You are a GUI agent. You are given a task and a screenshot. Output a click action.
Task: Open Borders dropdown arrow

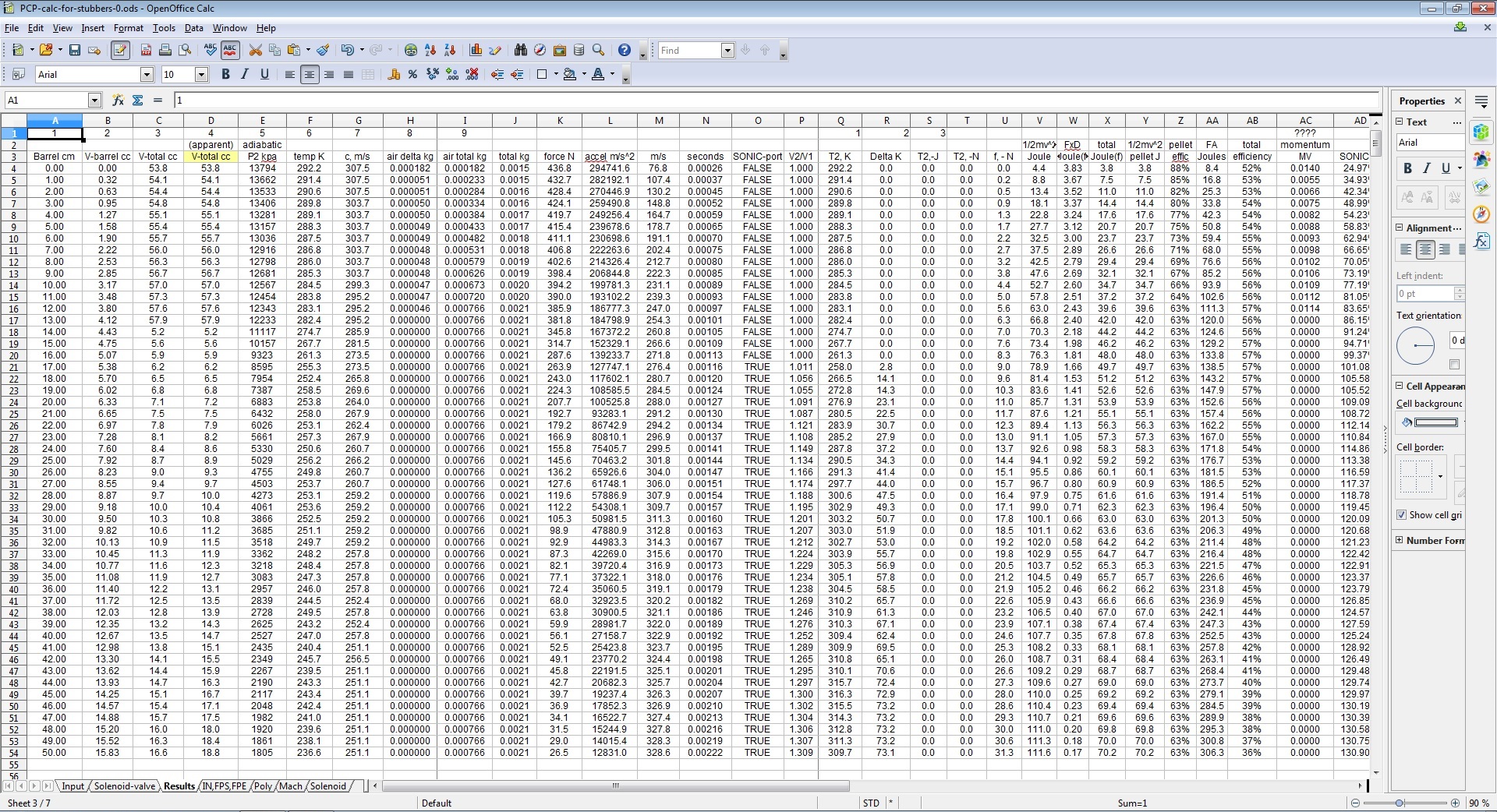click(x=556, y=75)
